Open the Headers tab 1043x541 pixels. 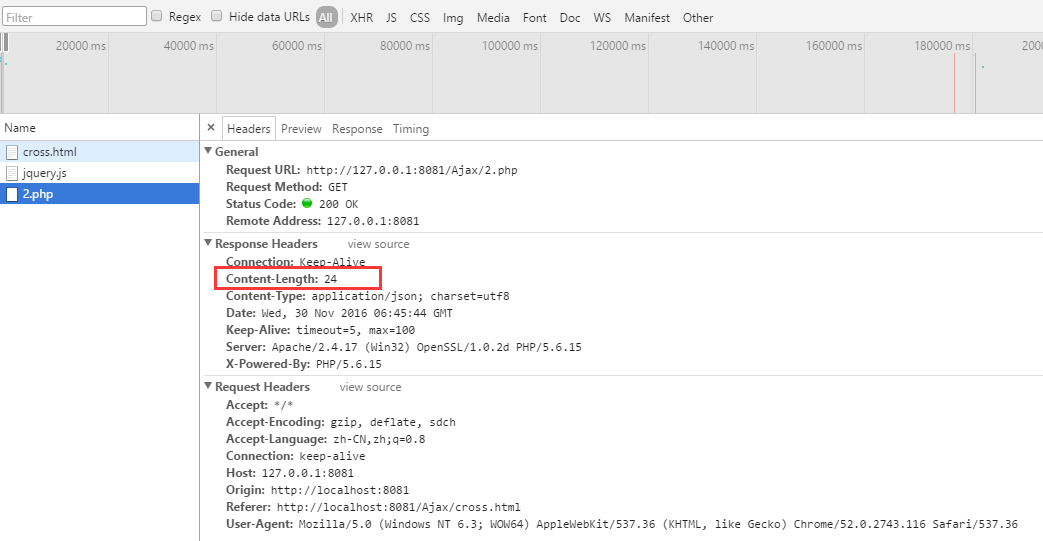click(x=249, y=128)
